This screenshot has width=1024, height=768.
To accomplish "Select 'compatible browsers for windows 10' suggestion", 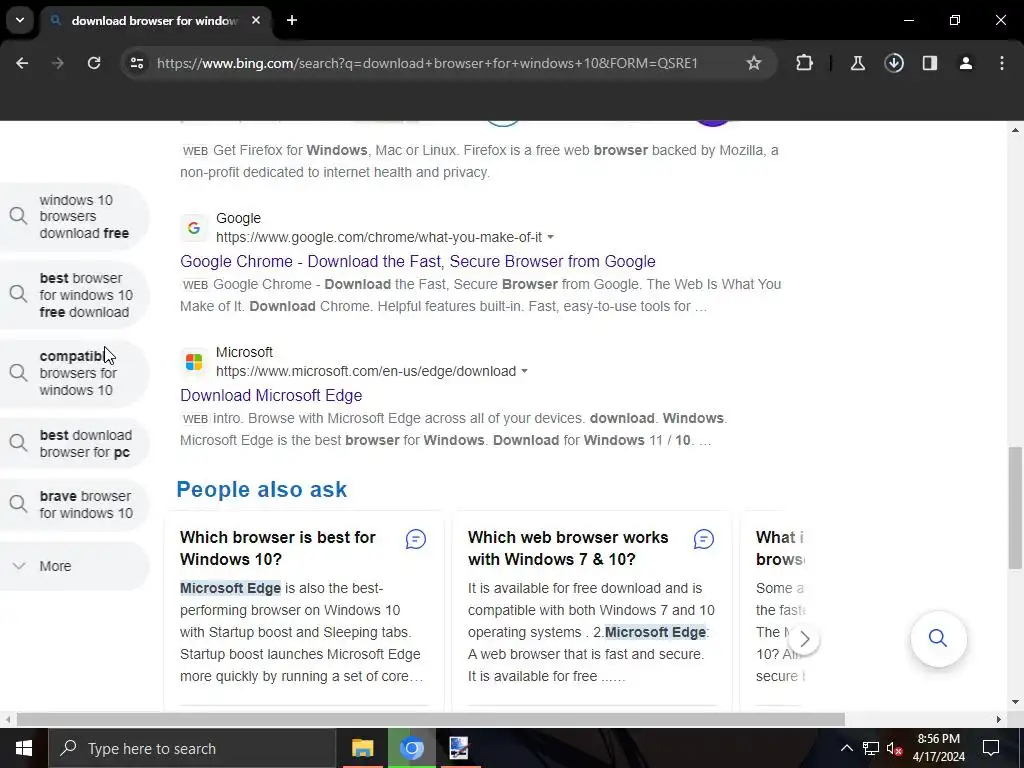I will click(x=75, y=374).
